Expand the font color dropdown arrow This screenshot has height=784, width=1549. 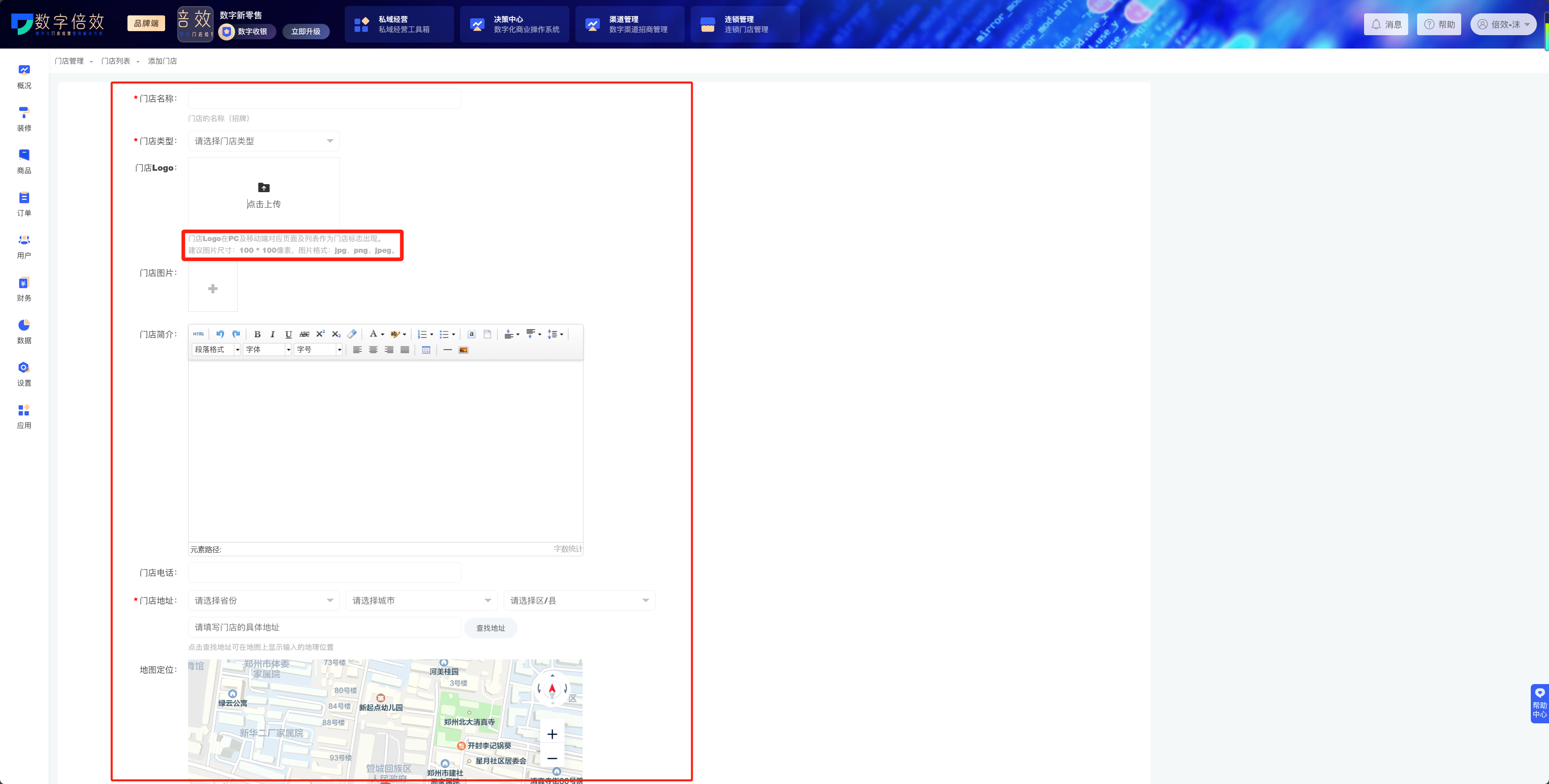tap(382, 334)
